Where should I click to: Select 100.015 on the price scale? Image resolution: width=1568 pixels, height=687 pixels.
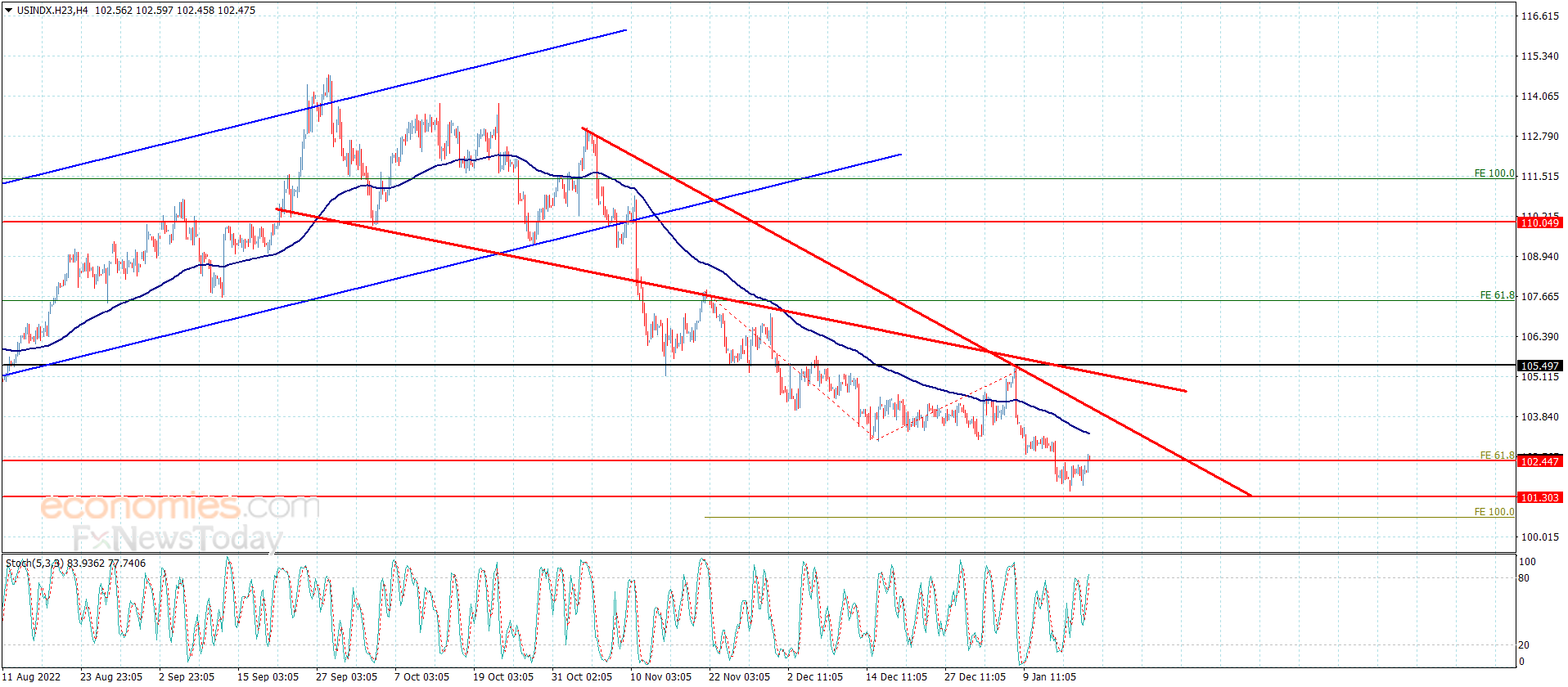[1539, 537]
